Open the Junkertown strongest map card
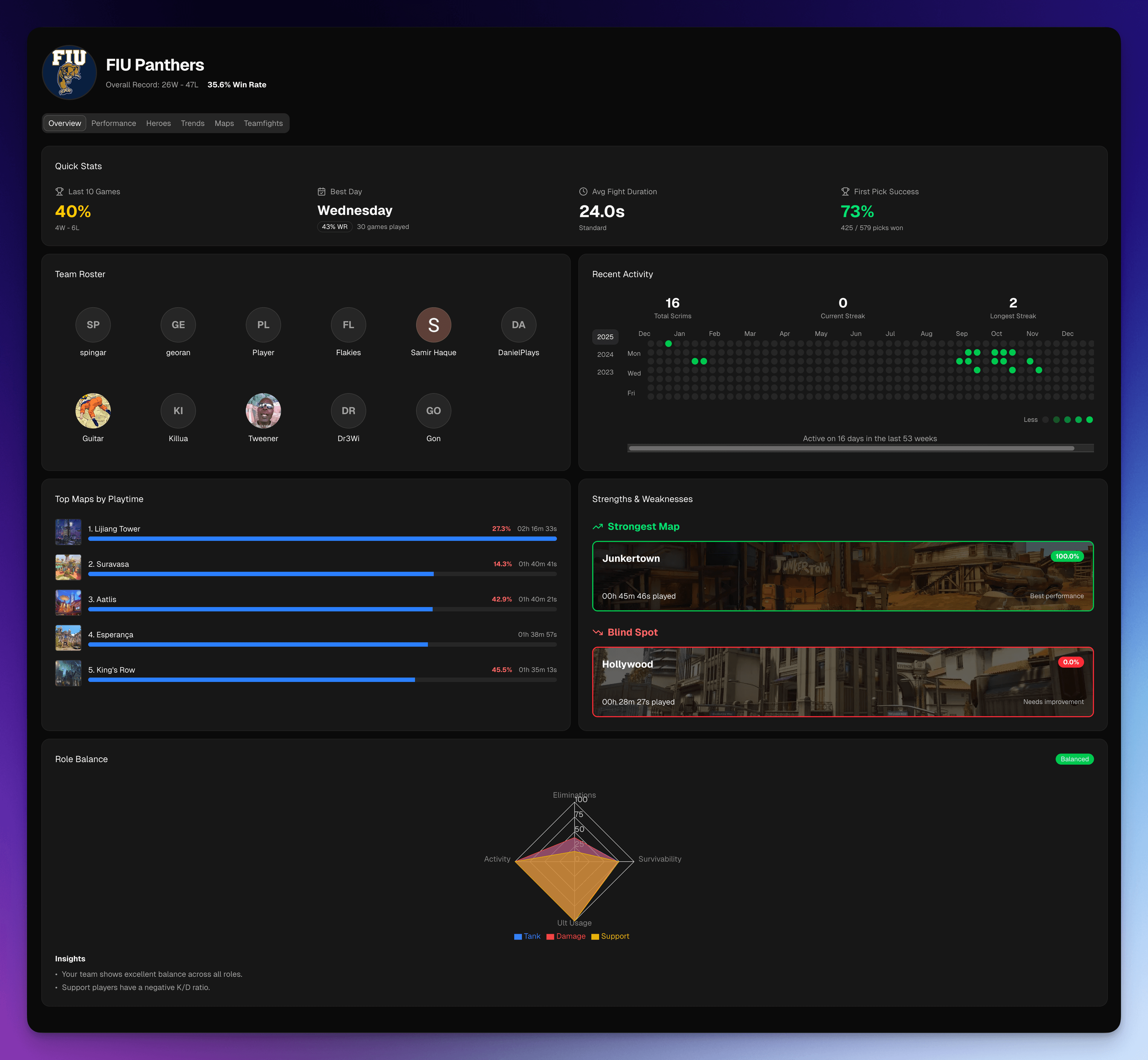 tap(843, 576)
